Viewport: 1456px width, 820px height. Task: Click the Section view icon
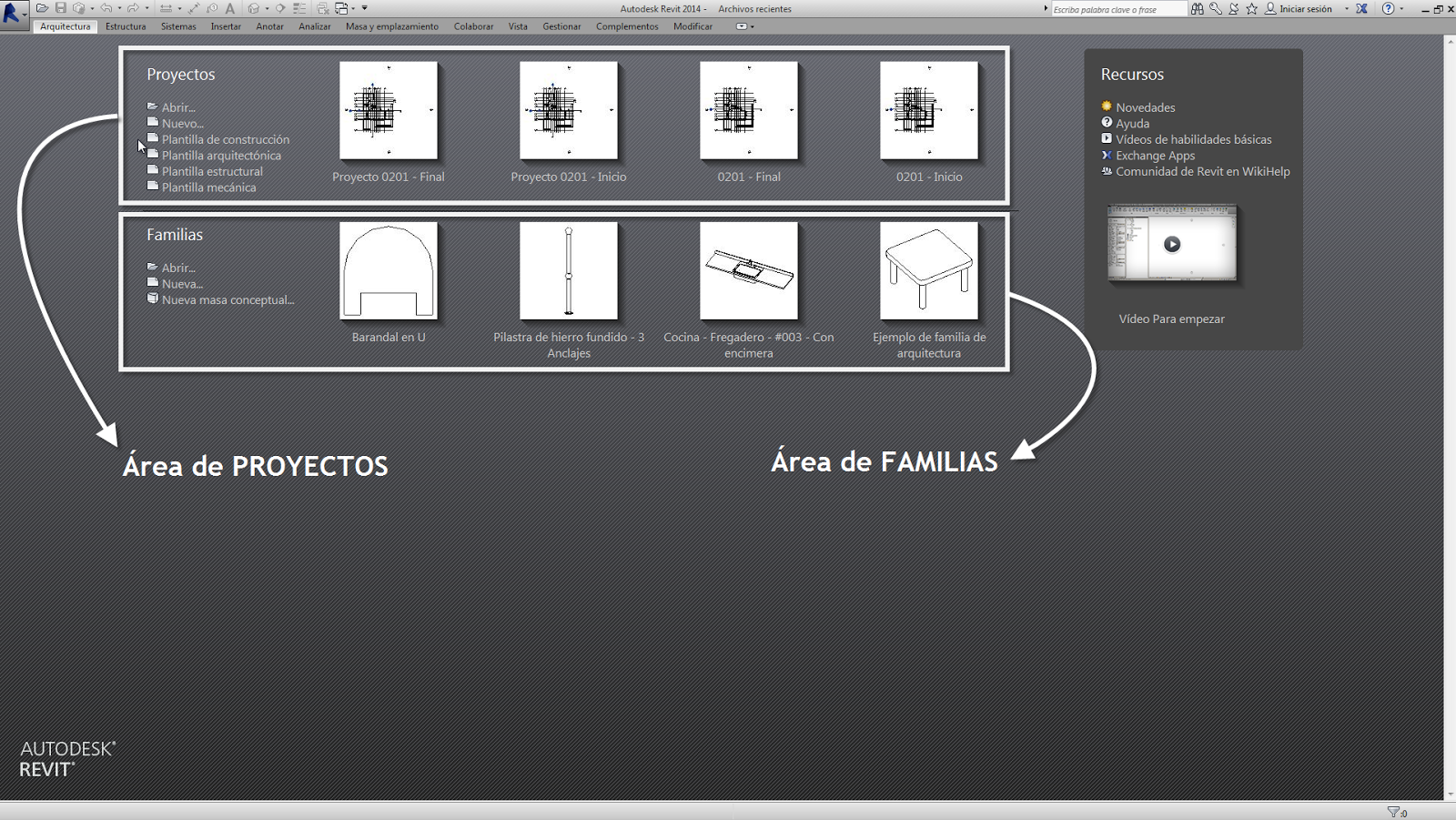click(280, 8)
